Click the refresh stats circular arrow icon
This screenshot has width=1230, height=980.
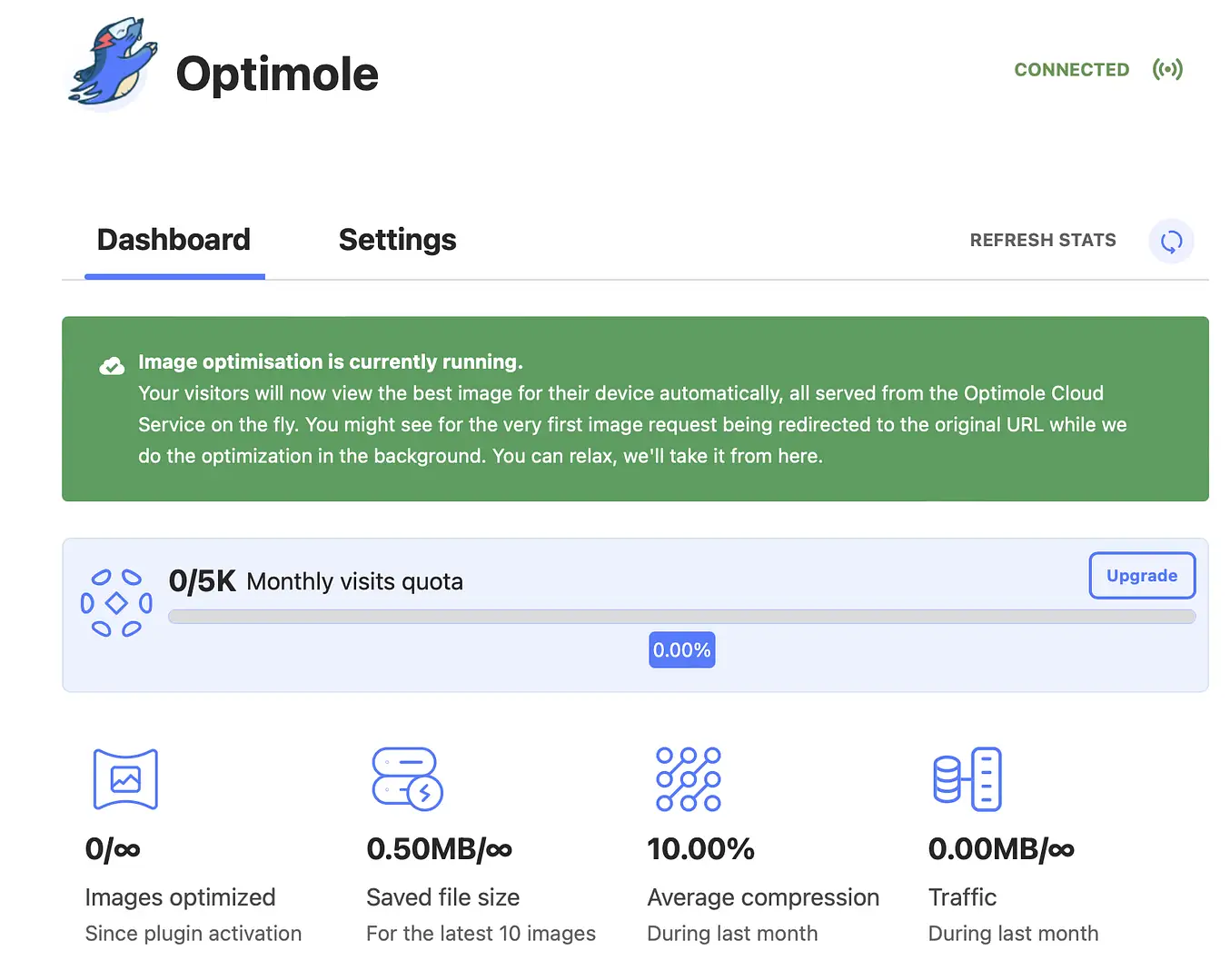tap(1171, 241)
